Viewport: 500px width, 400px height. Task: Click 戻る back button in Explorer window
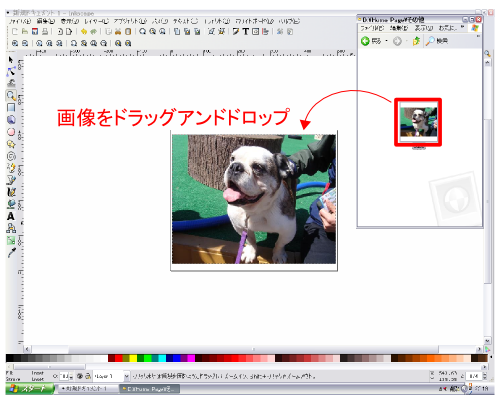click(x=372, y=41)
